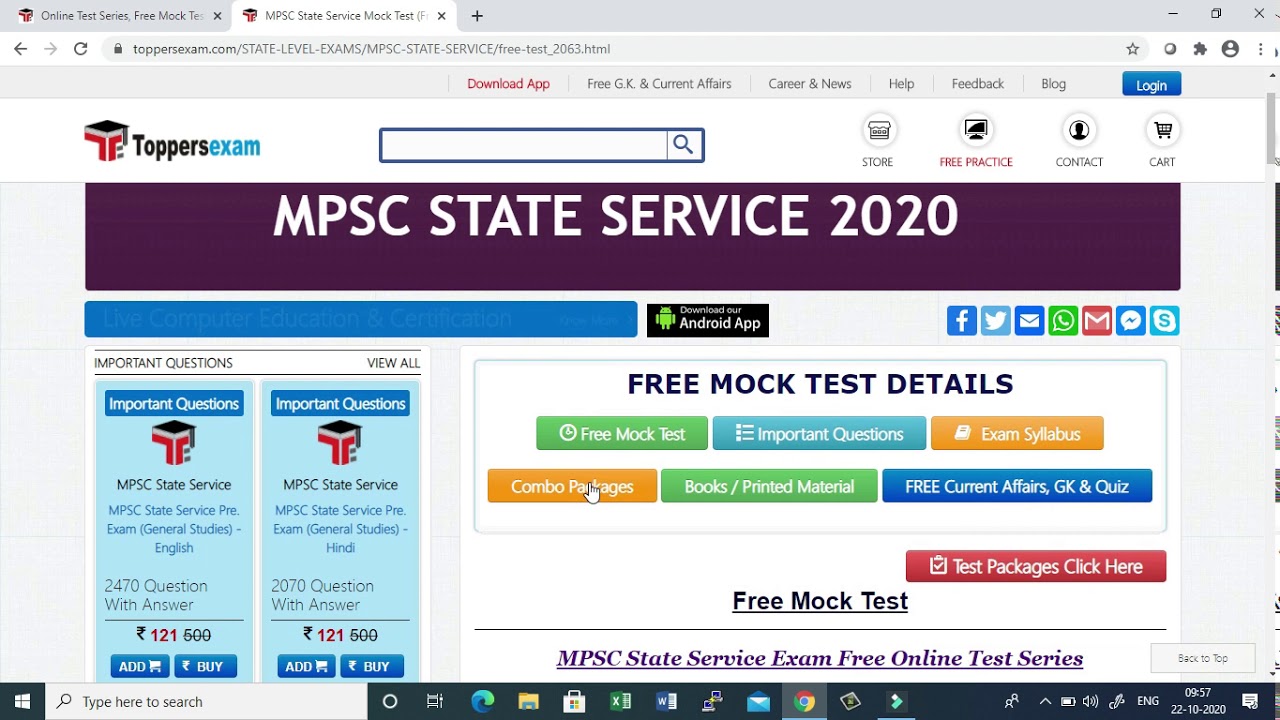Open Microsoft Store from taskbar
Image resolution: width=1280 pixels, height=720 pixels.
click(x=574, y=702)
